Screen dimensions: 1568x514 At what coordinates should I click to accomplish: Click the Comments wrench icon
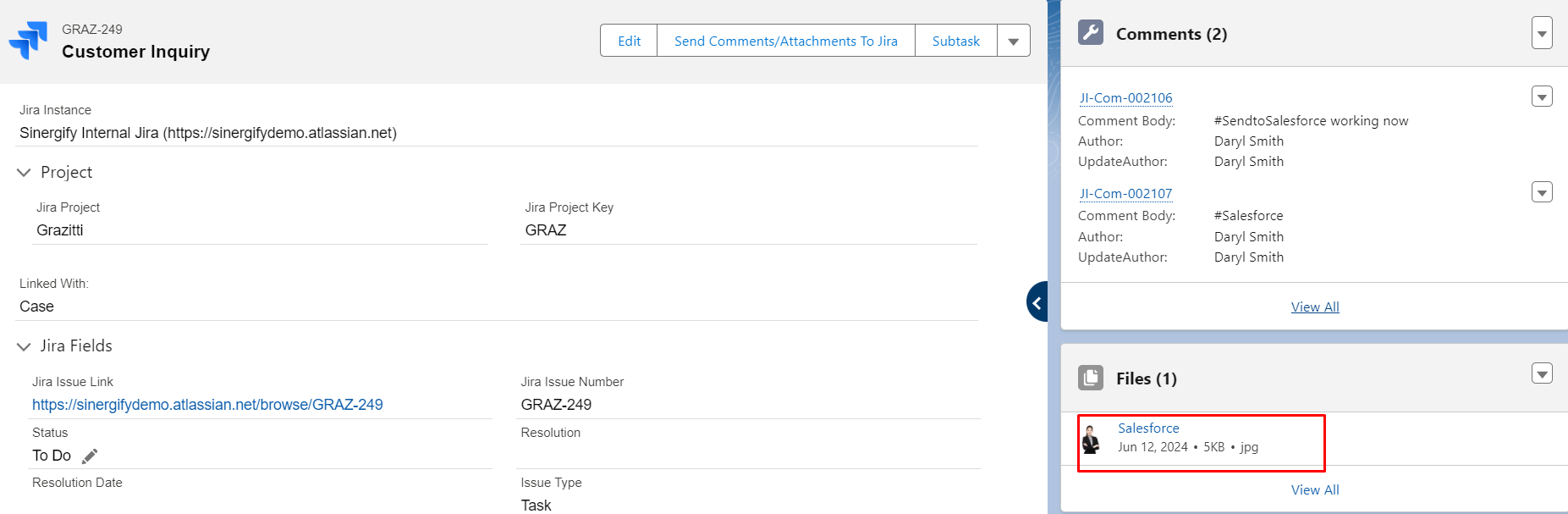coord(1091,33)
